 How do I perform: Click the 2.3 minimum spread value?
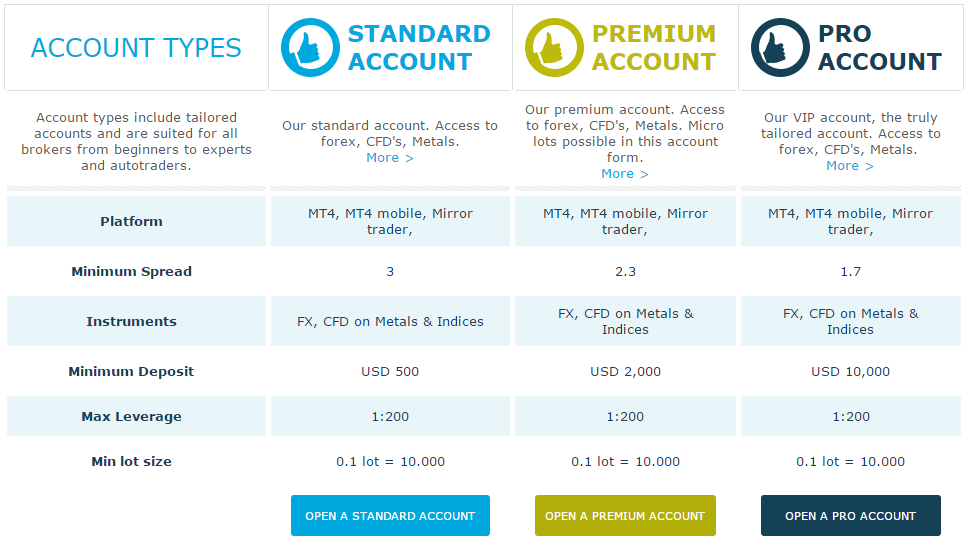pyautogui.click(x=625, y=272)
